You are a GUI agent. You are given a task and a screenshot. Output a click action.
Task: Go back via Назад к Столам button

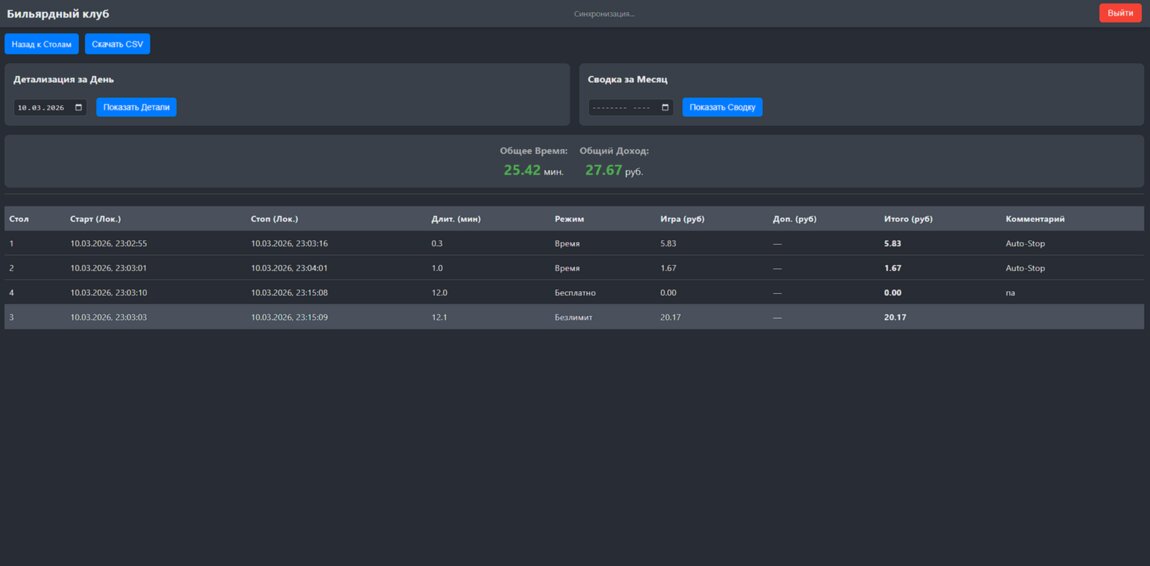[41, 44]
